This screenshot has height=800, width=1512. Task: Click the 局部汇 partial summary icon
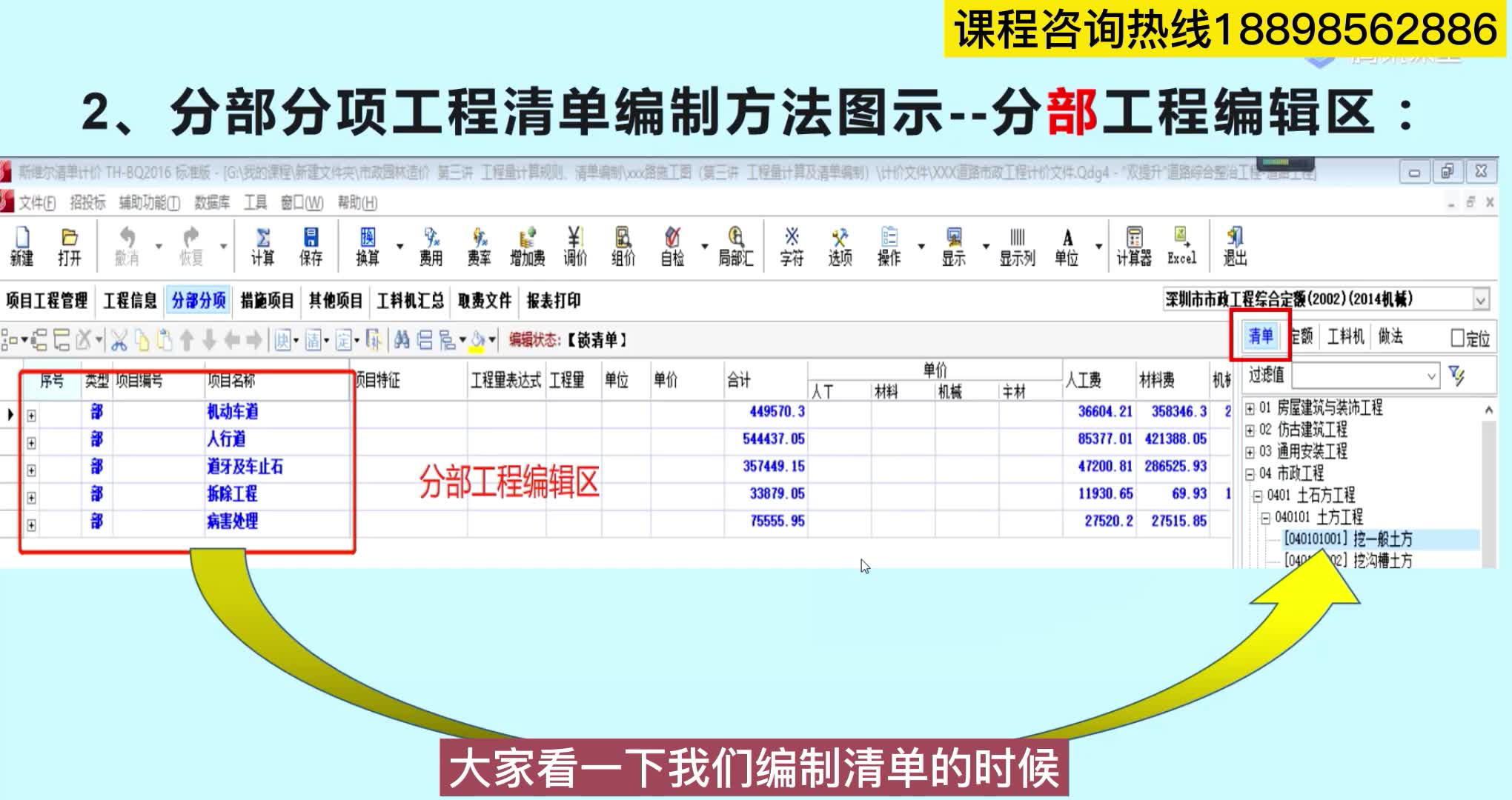click(x=735, y=246)
